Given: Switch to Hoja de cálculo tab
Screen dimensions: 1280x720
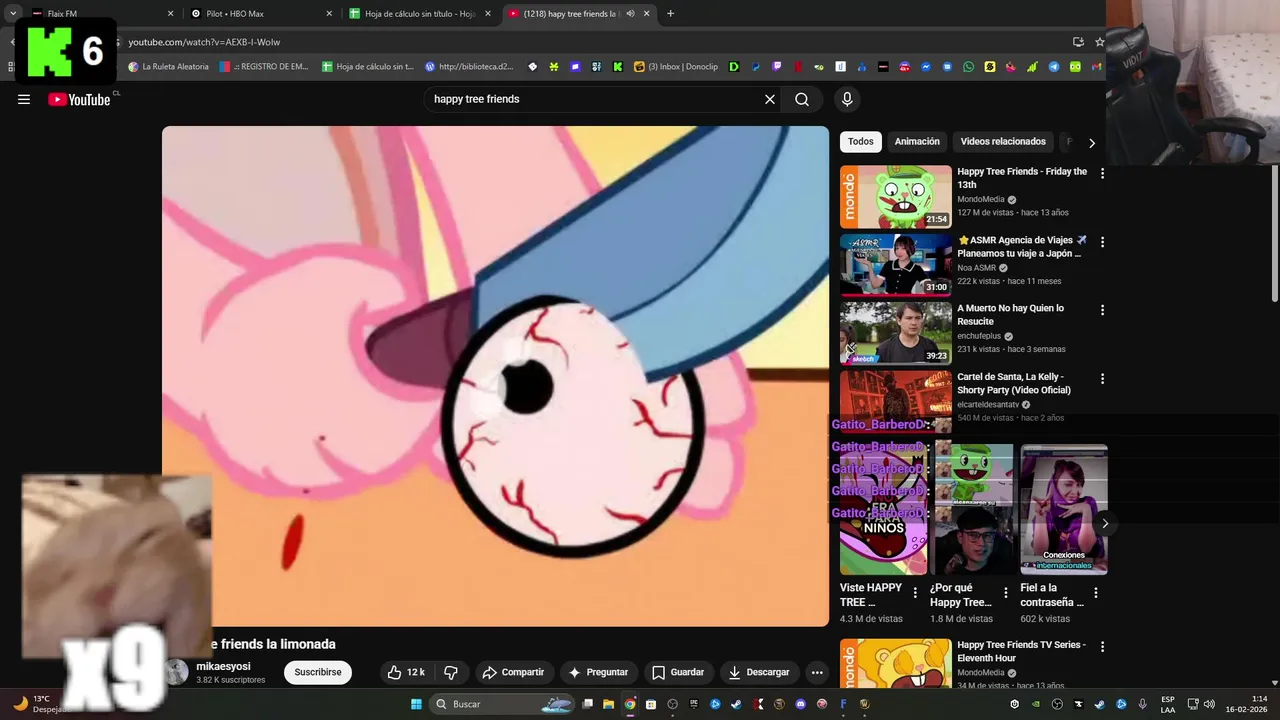Looking at the screenshot, I should pyautogui.click(x=420, y=14).
